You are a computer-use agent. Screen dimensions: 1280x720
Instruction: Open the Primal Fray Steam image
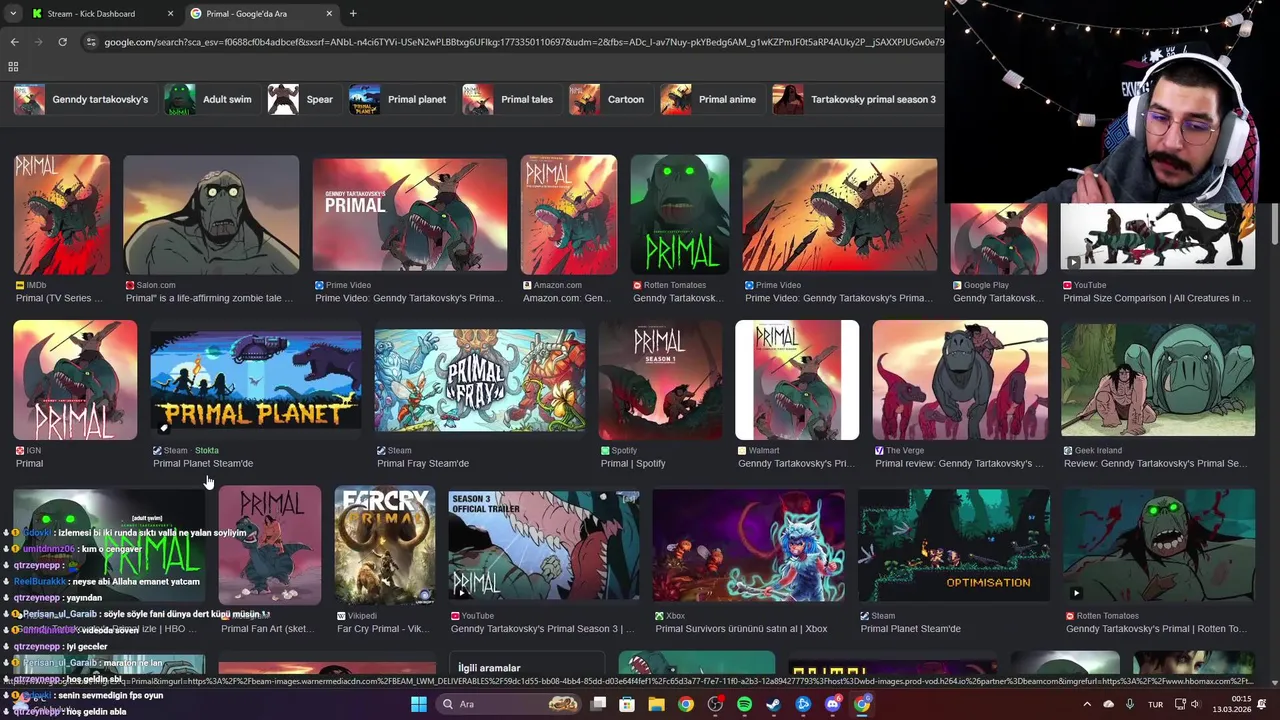[x=480, y=380]
